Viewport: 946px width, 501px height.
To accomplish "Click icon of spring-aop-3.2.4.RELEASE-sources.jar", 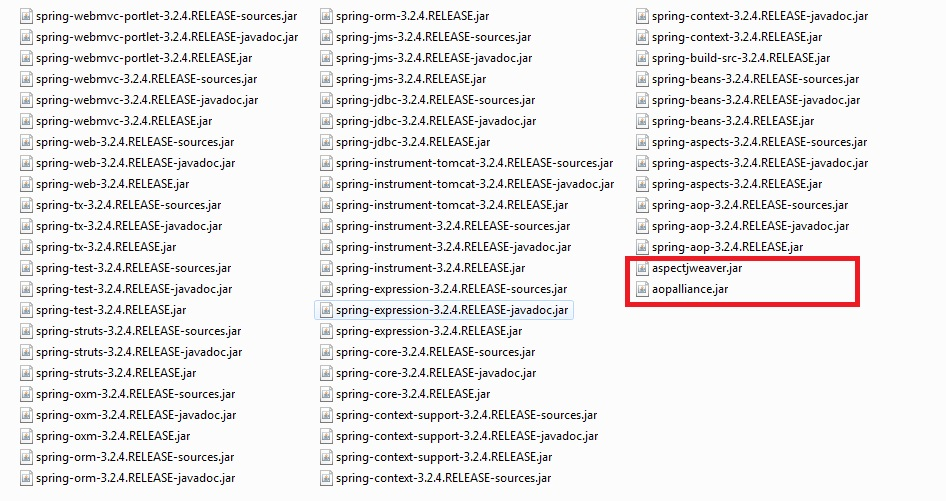I will (642, 205).
